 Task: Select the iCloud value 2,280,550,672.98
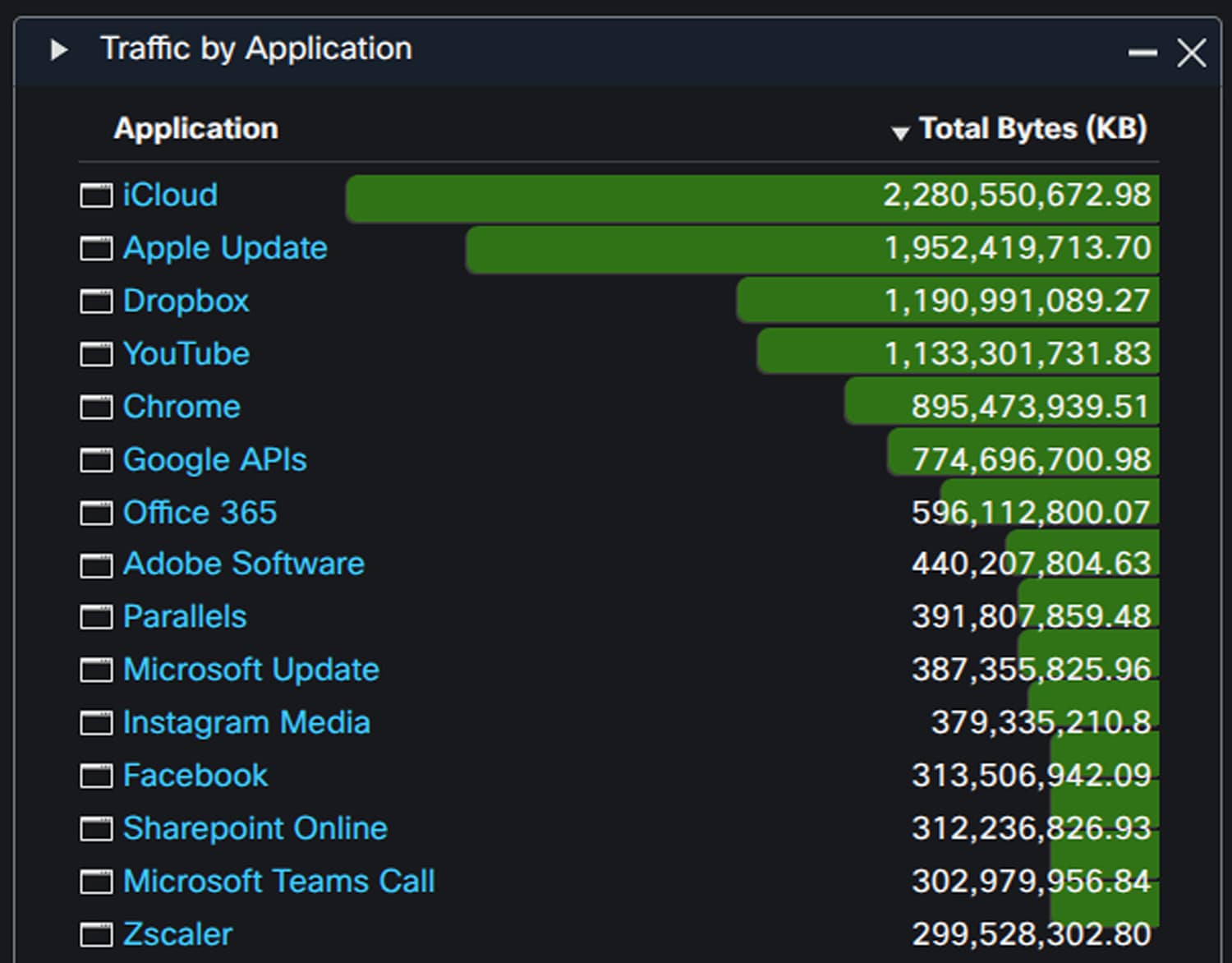tap(1017, 196)
